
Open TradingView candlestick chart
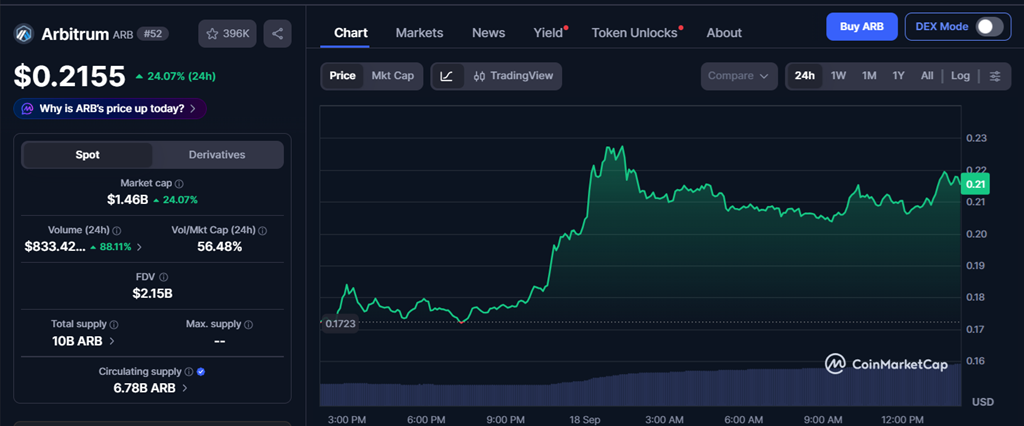tap(513, 76)
